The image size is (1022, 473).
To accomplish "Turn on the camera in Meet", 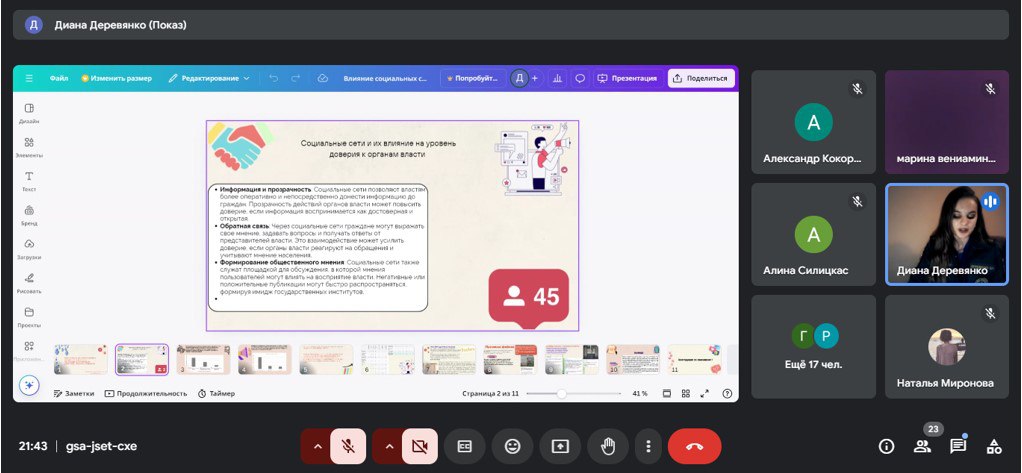I will (420, 446).
